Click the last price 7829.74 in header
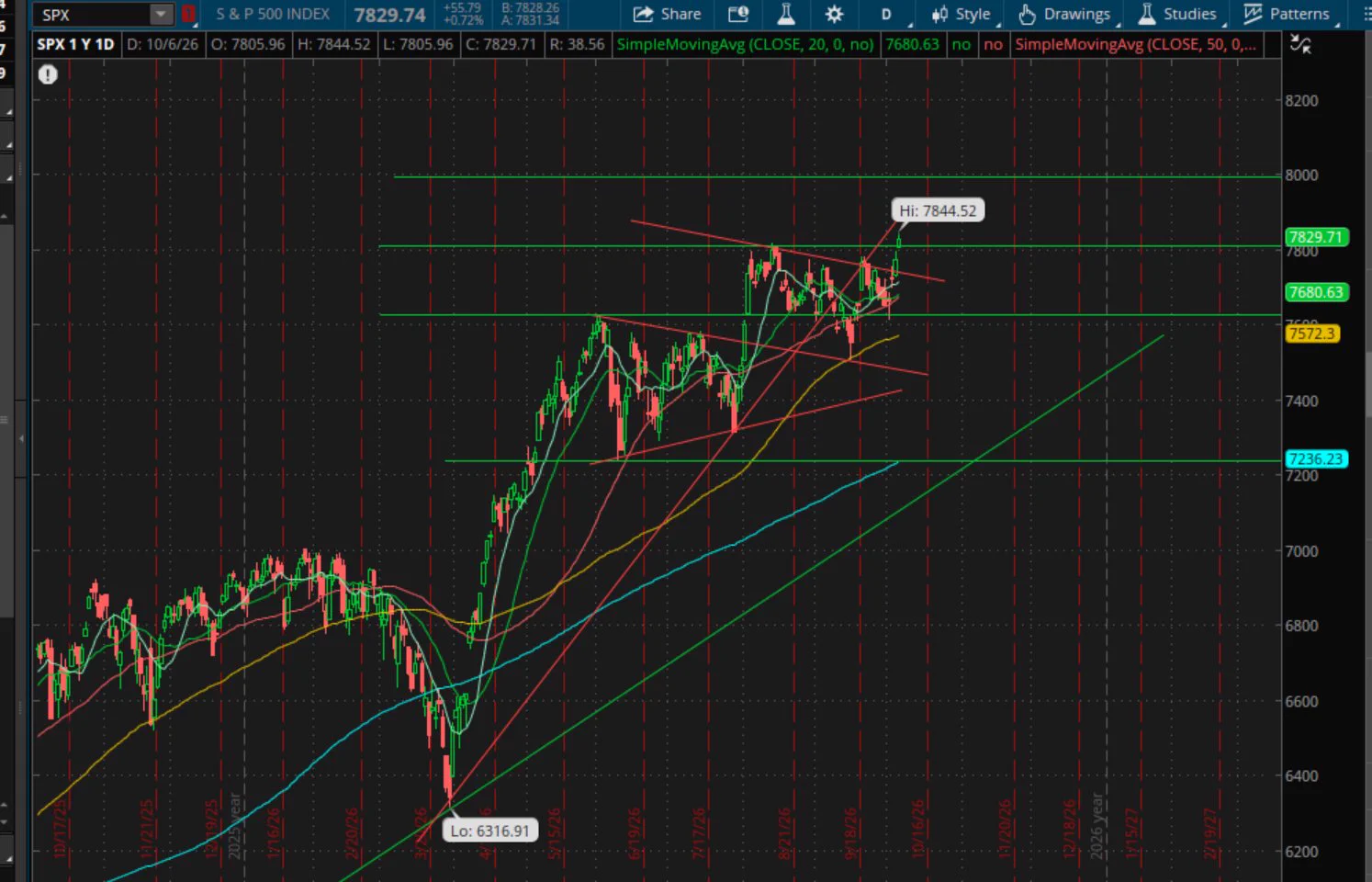This screenshot has height=882, width=1372. tap(390, 15)
